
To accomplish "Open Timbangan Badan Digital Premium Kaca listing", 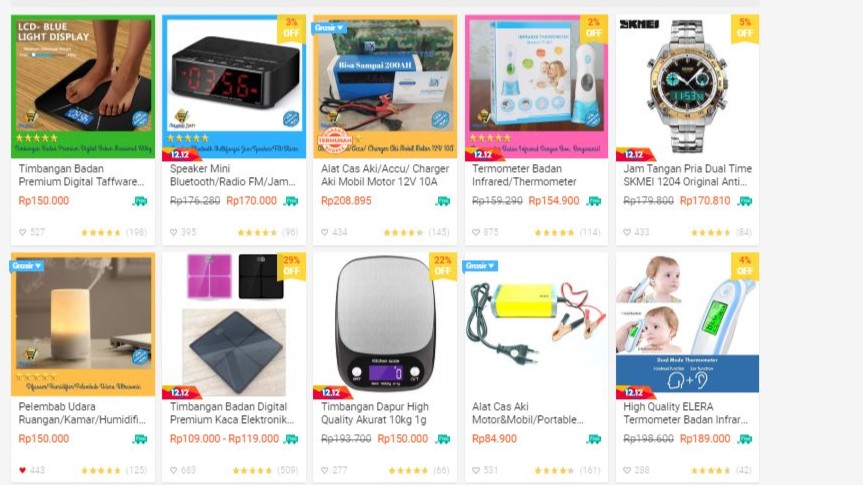I will click(232, 413).
